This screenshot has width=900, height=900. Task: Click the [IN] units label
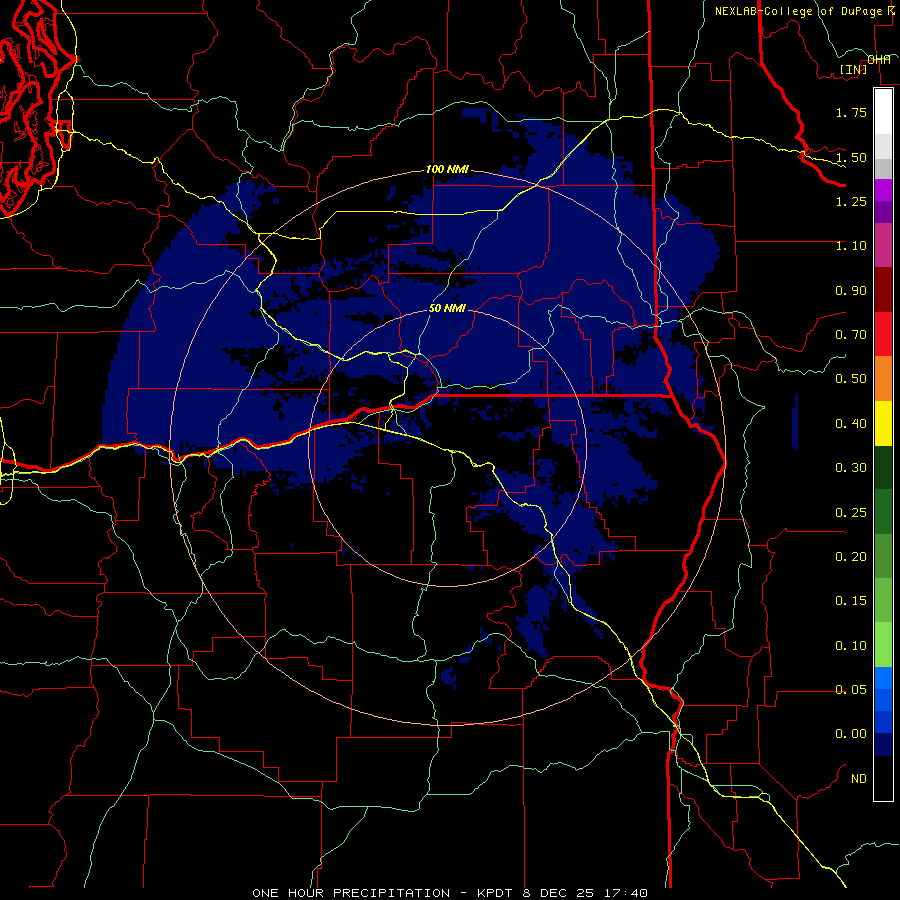pyautogui.click(x=854, y=69)
